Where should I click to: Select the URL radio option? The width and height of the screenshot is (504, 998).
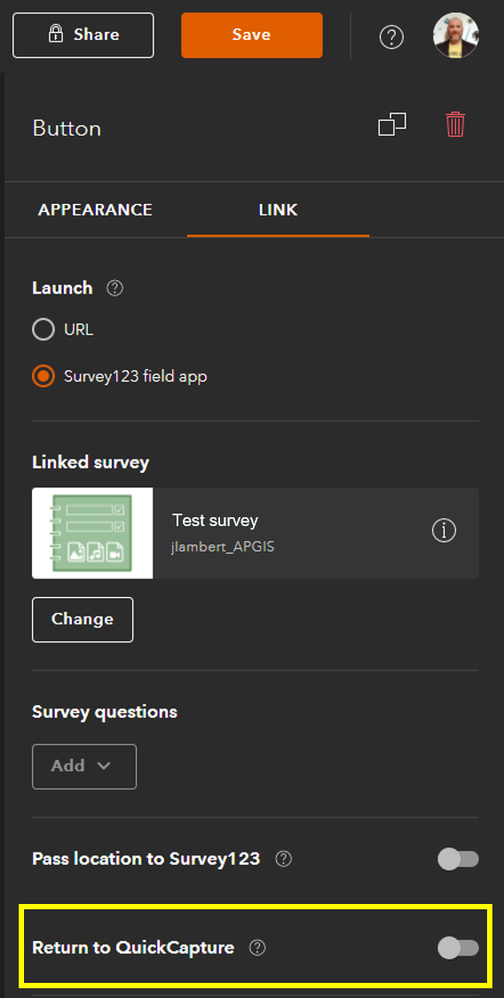[43, 330]
